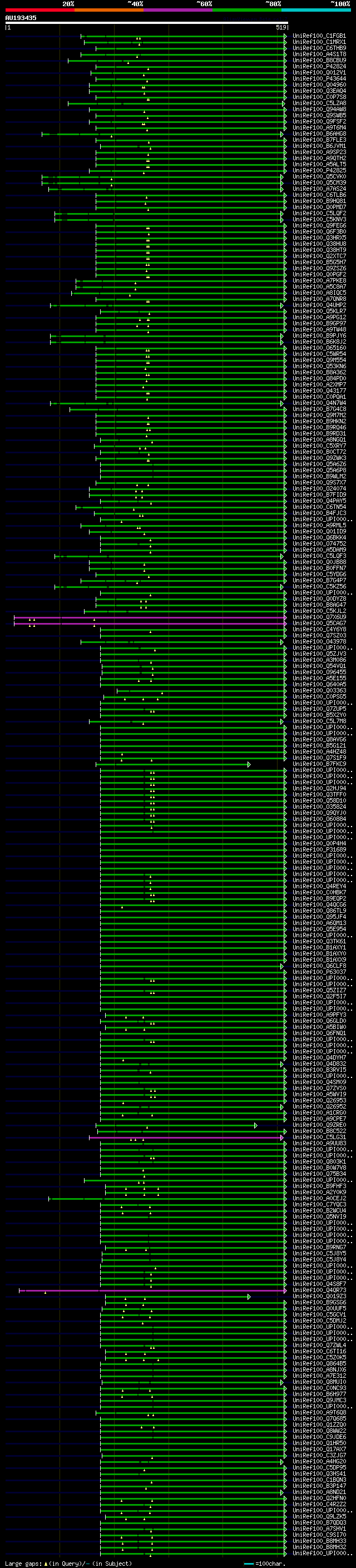The width and height of the screenshot is (356, 1568).
Task: Select the UniRef100_Q5KLR7 label
Action: (319, 311)
